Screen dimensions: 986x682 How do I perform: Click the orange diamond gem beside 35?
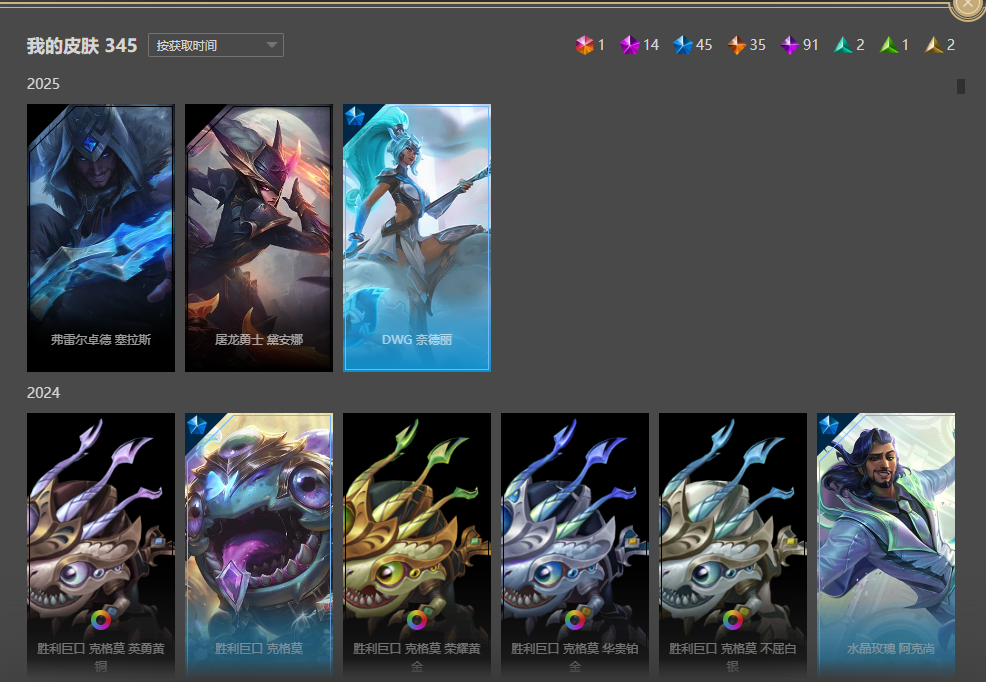736,45
